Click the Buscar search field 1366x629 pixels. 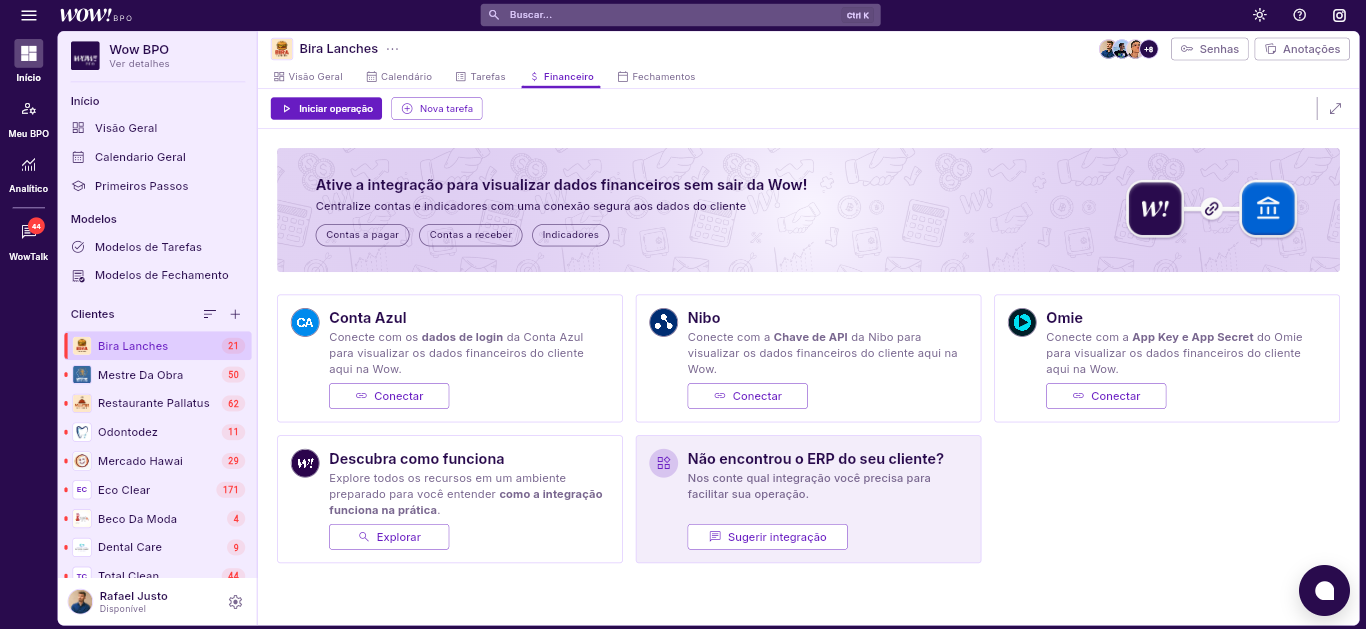click(x=680, y=15)
